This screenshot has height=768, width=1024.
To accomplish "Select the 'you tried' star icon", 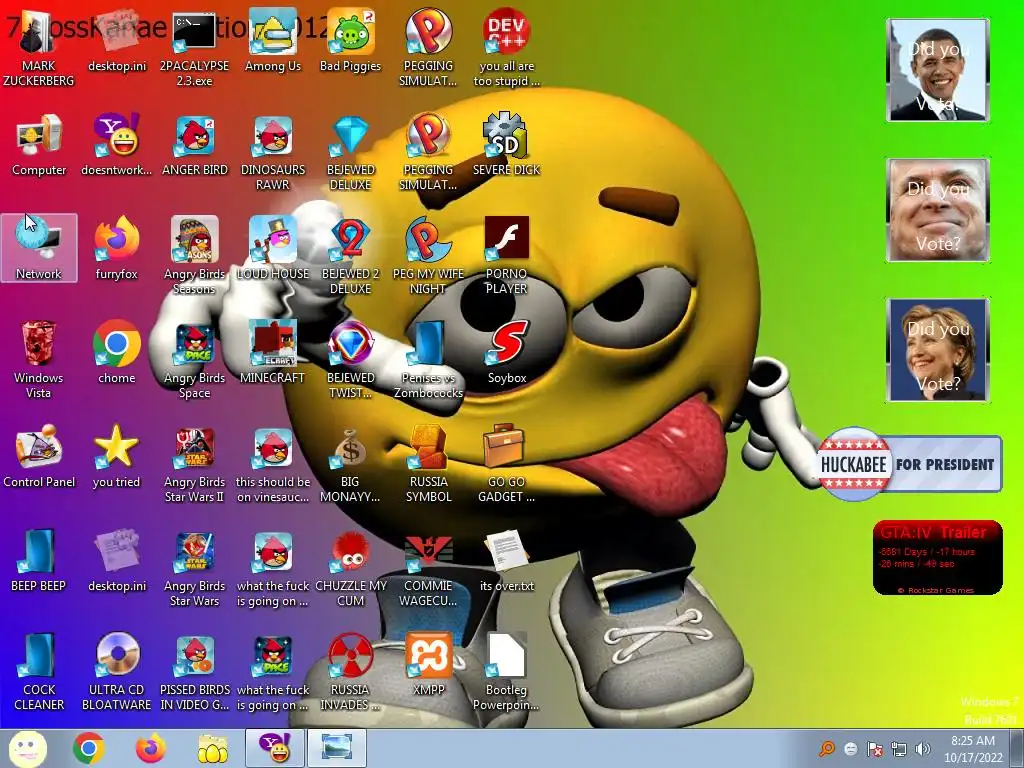I will pos(116,456).
